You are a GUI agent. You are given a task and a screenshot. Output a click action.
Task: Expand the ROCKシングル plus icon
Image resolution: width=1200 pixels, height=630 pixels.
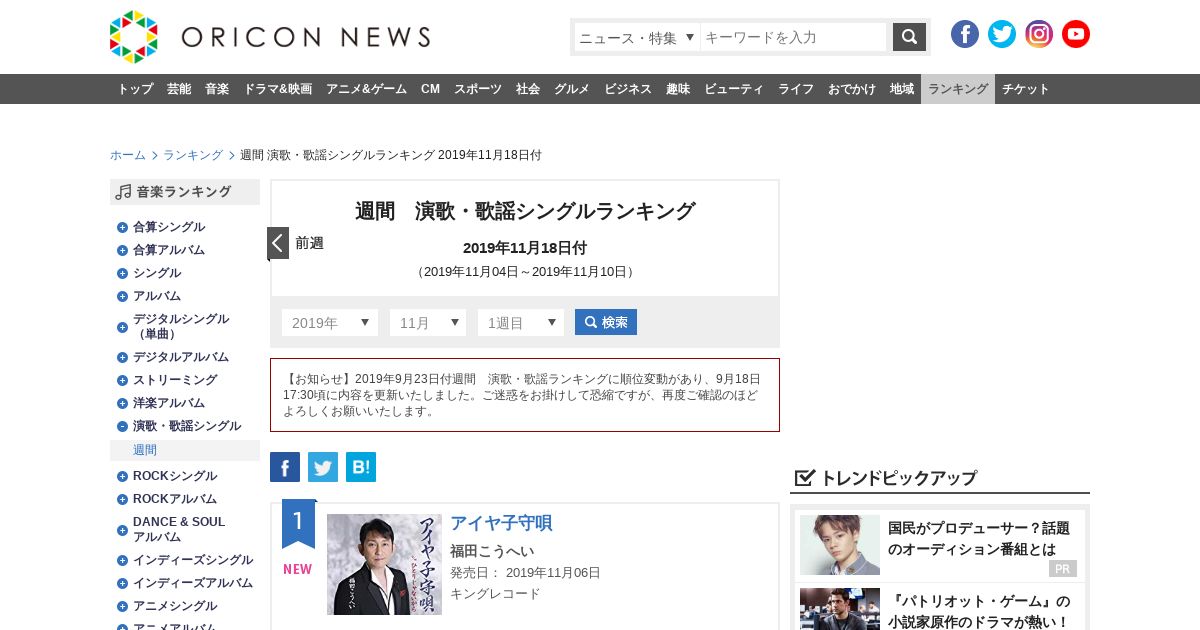coord(122,476)
